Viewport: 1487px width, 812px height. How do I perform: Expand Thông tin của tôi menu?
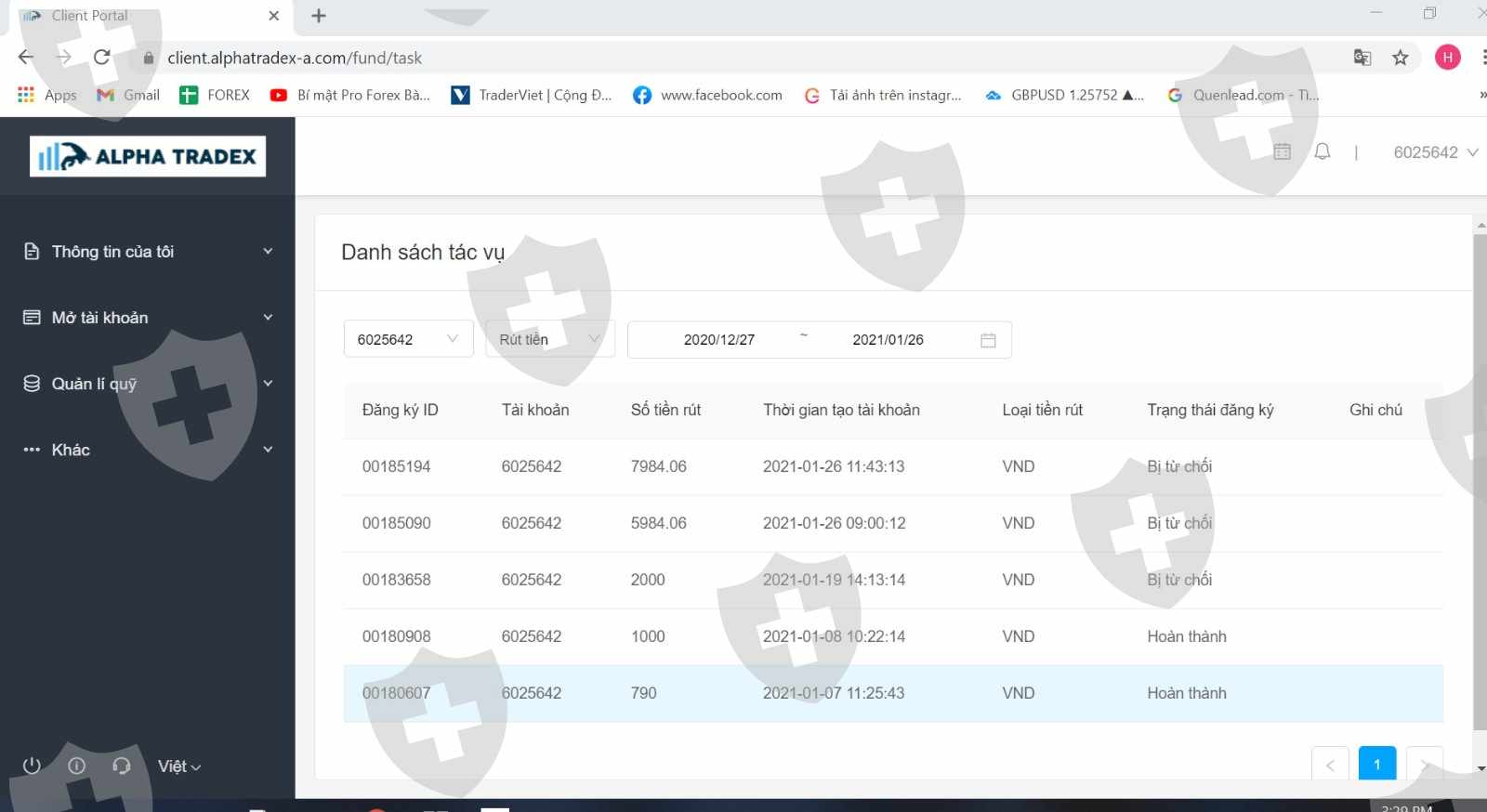click(148, 252)
